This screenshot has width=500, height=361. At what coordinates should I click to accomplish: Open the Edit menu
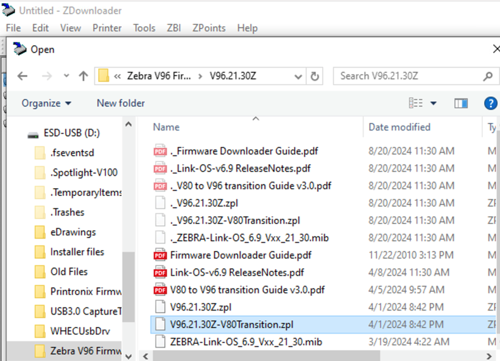coord(40,28)
